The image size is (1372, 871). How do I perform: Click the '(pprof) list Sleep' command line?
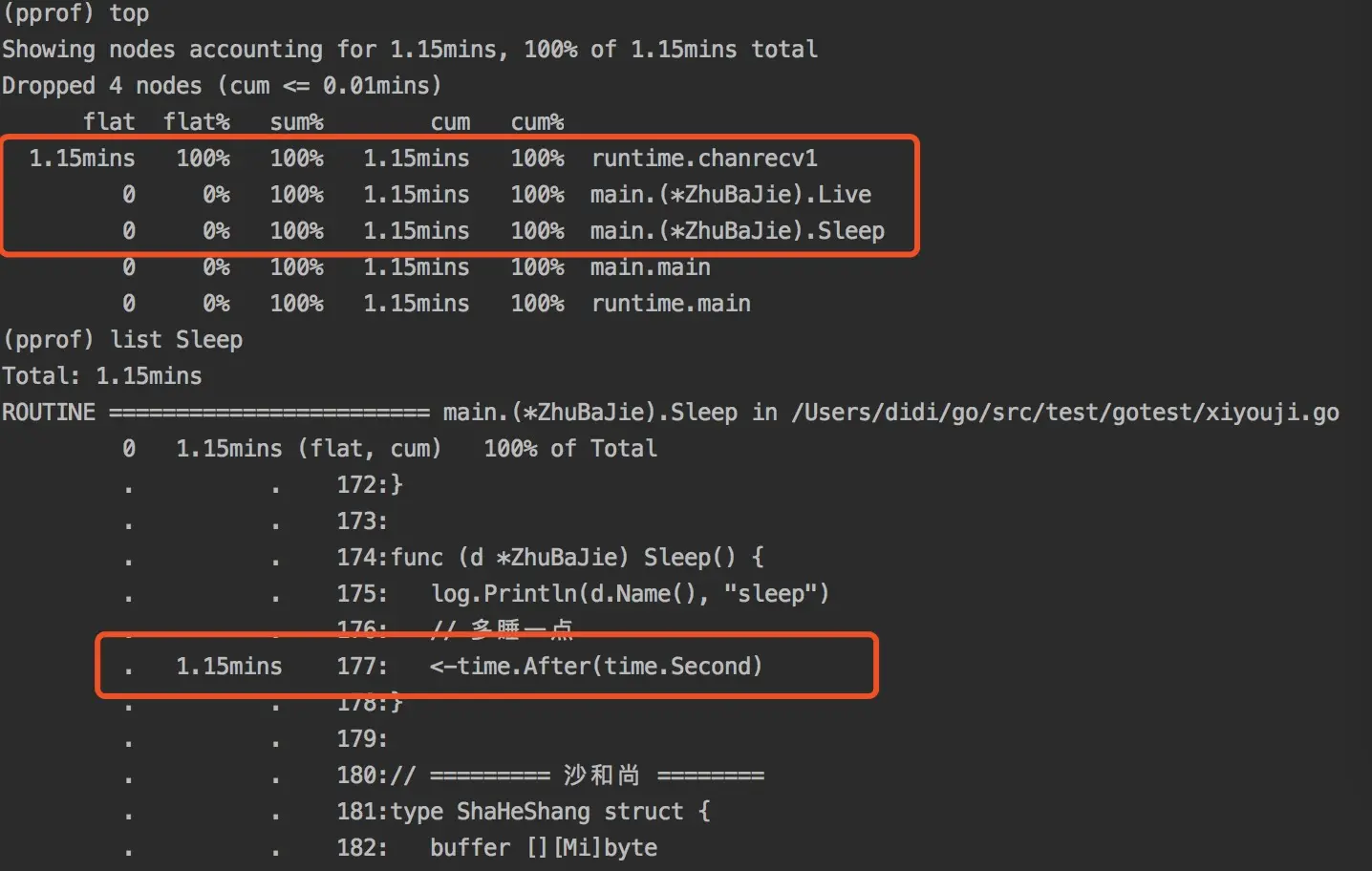(122, 340)
